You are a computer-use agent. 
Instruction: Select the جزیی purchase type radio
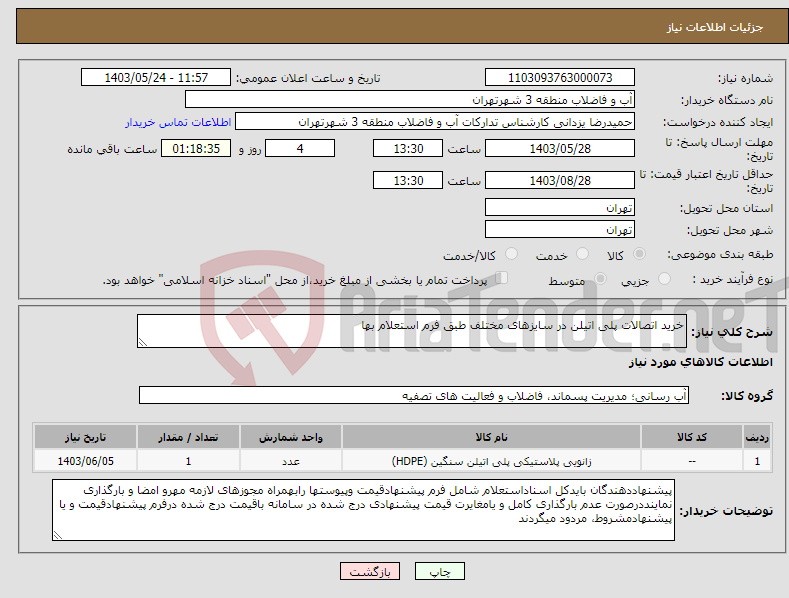pyautogui.click(x=664, y=278)
